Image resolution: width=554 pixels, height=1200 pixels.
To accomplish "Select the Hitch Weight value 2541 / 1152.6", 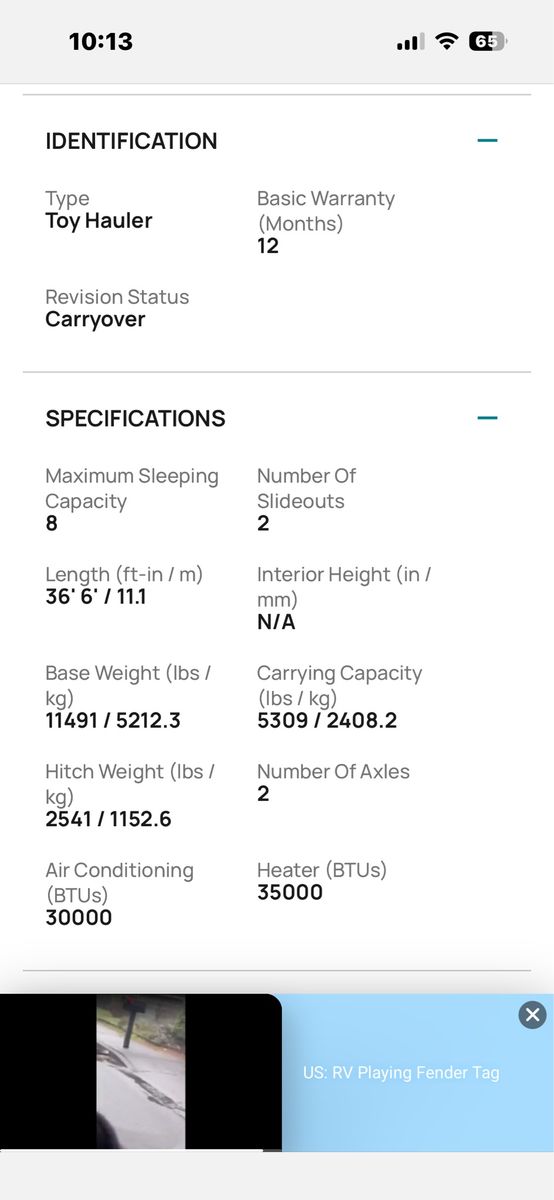I will tap(108, 820).
